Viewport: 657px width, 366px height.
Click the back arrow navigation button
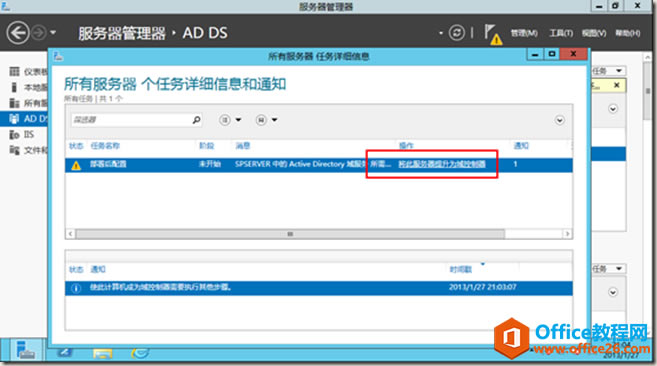point(18,33)
